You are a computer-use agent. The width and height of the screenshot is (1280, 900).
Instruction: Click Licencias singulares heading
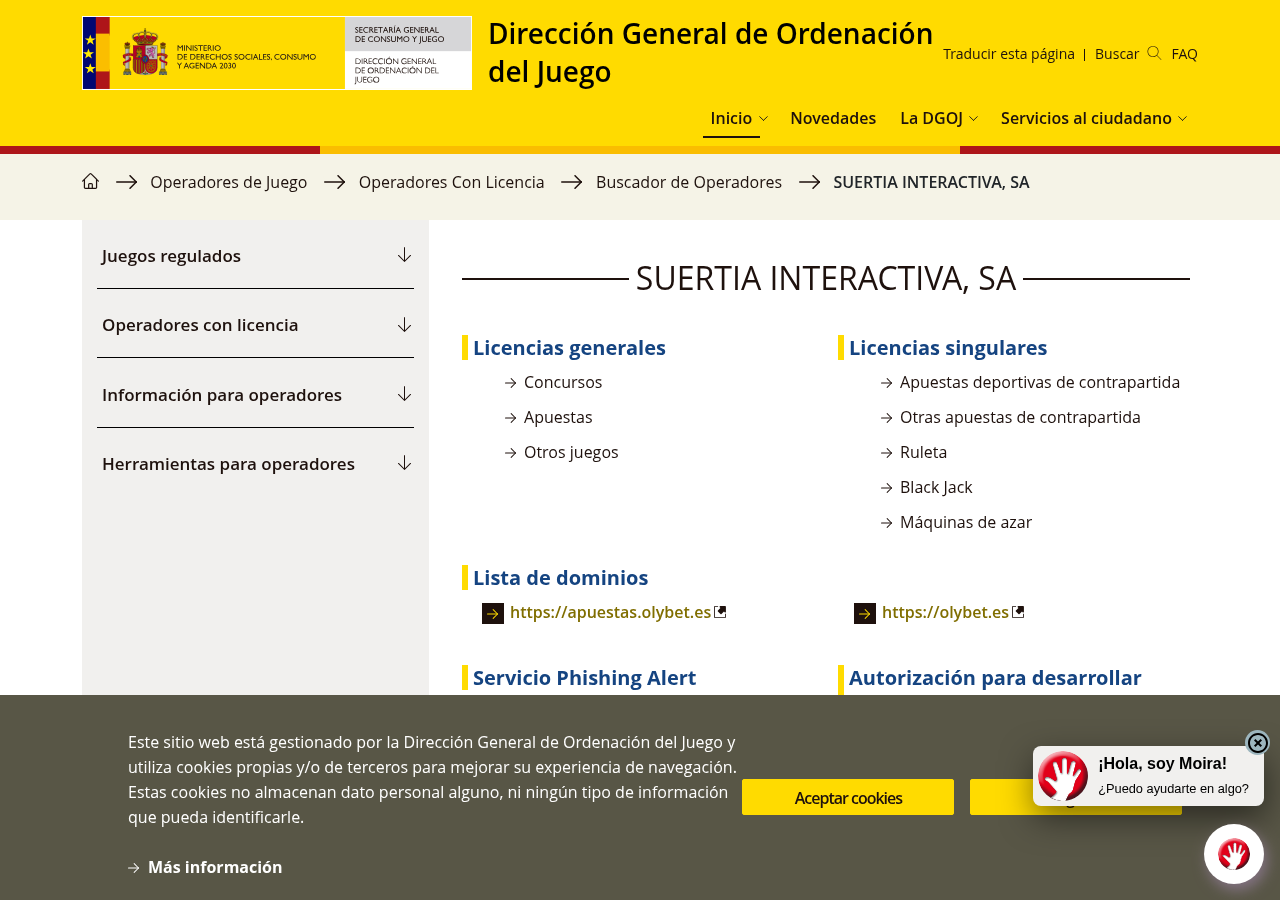[x=948, y=348]
